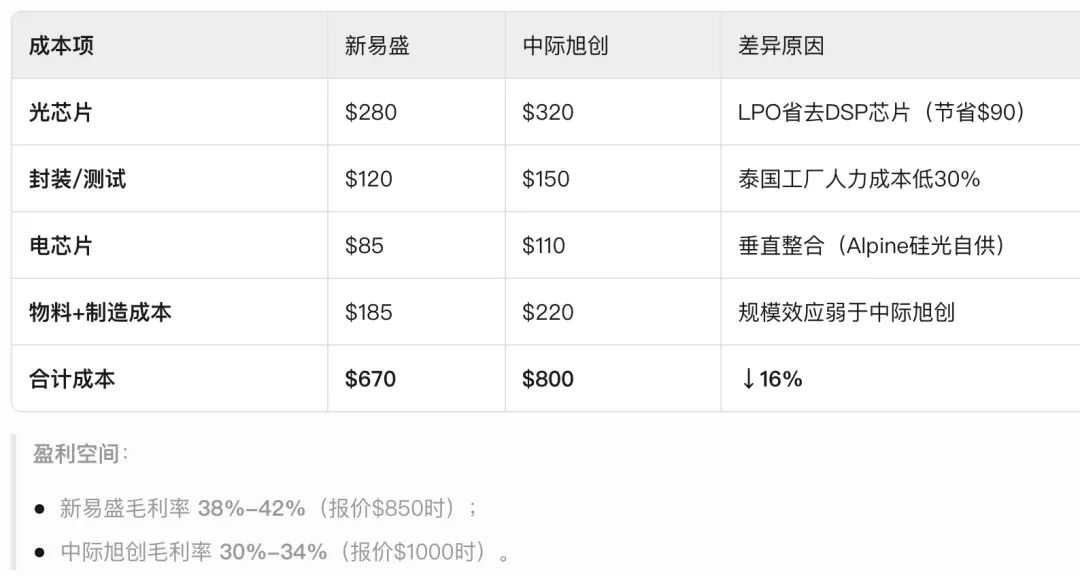
Task: Select the $150 cell
Action: (x=546, y=179)
